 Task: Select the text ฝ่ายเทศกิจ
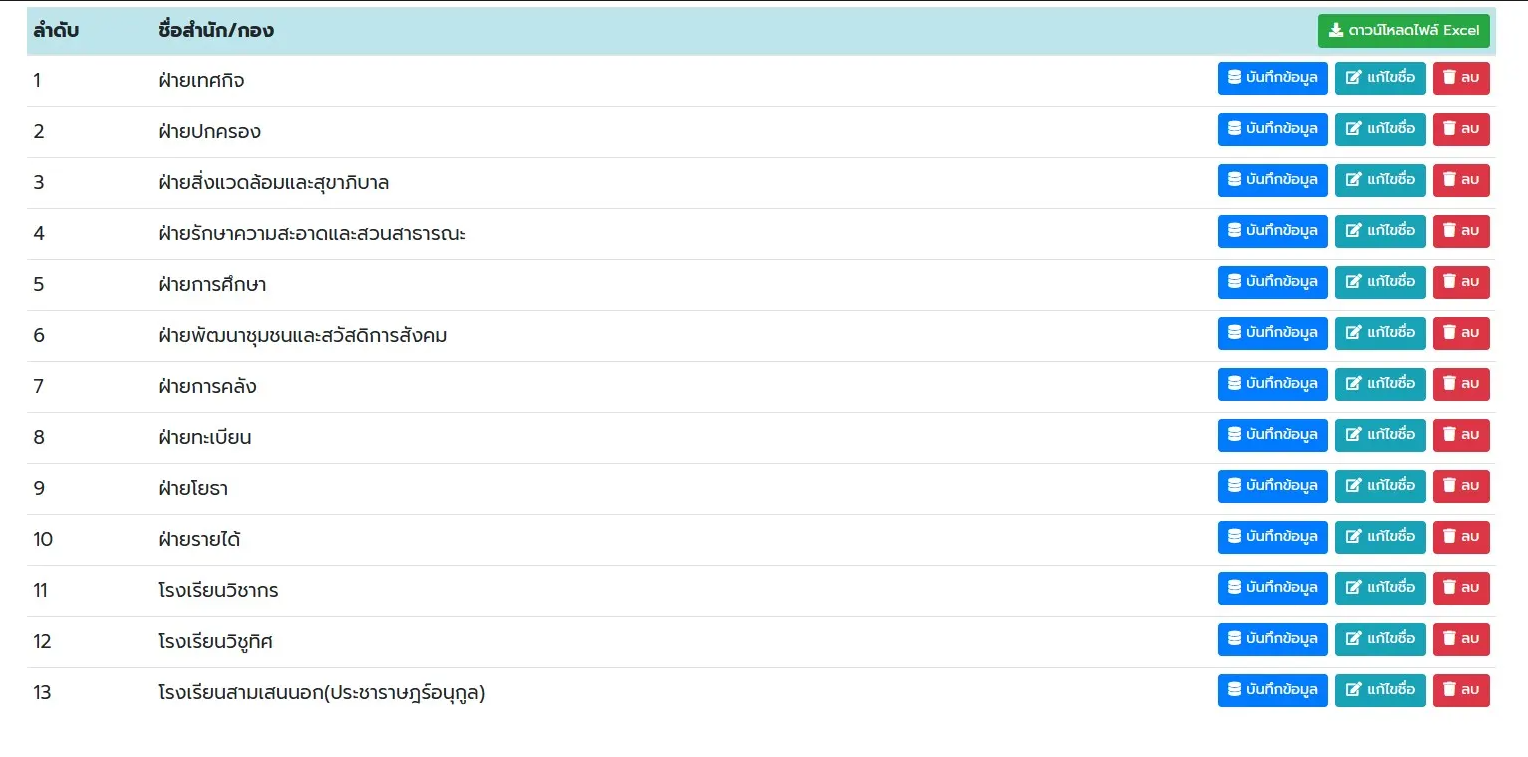pyautogui.click(x=201, y=81)
